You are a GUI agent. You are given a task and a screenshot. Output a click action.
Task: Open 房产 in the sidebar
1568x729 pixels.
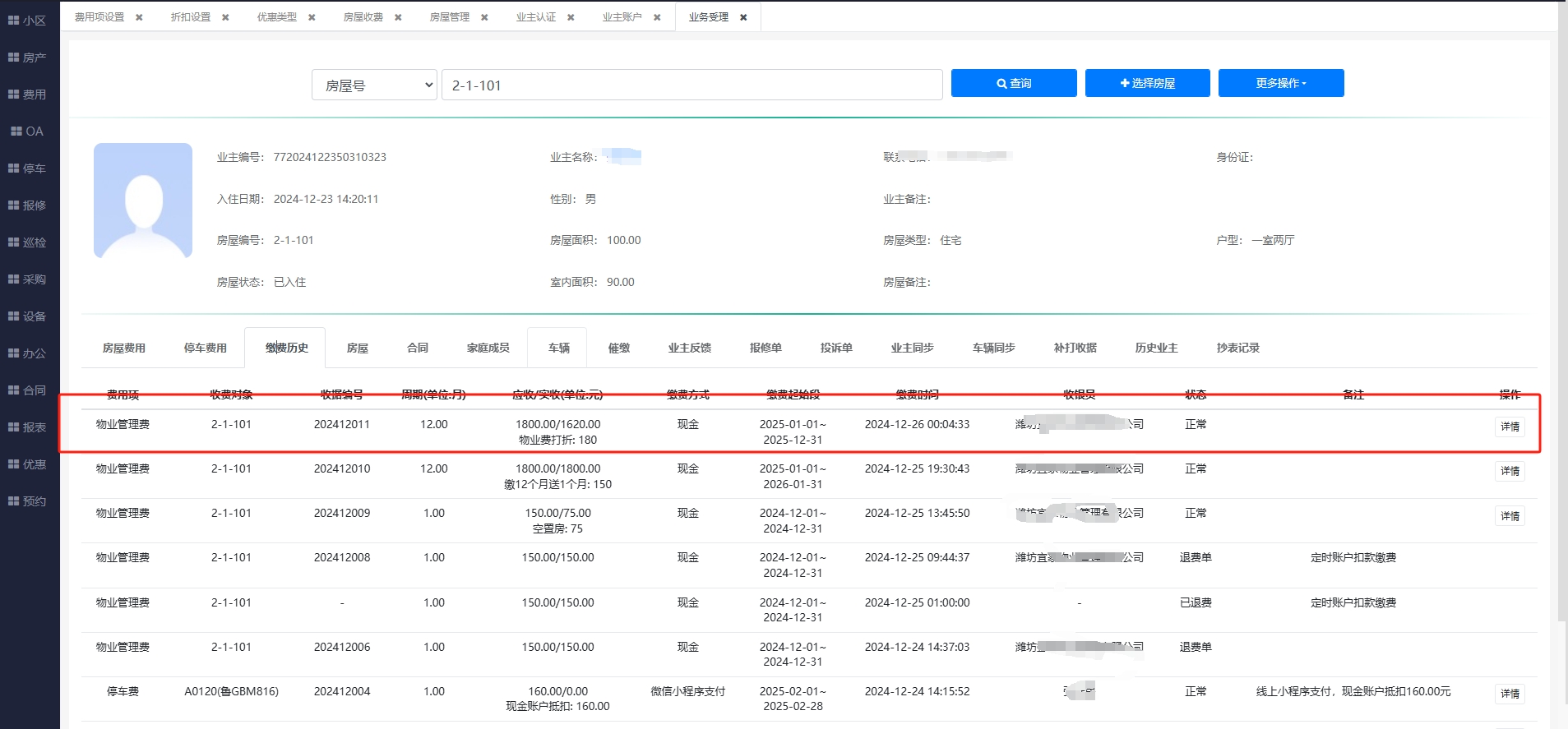pos(27,58)
